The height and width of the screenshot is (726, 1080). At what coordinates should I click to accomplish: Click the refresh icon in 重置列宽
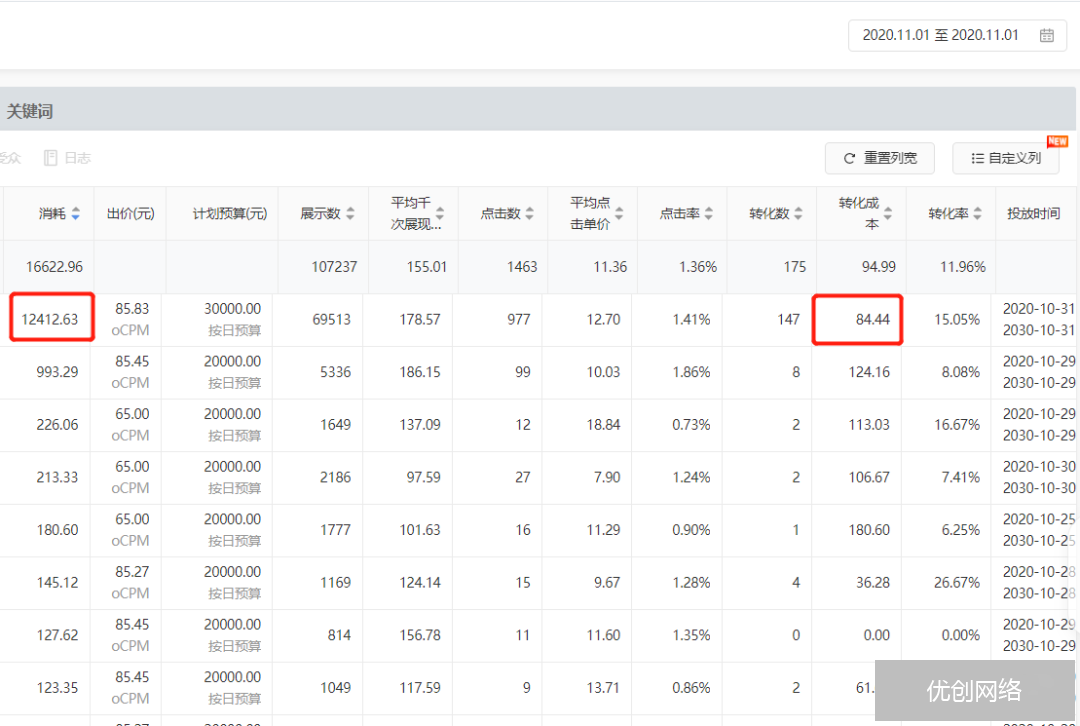[849, 158]
